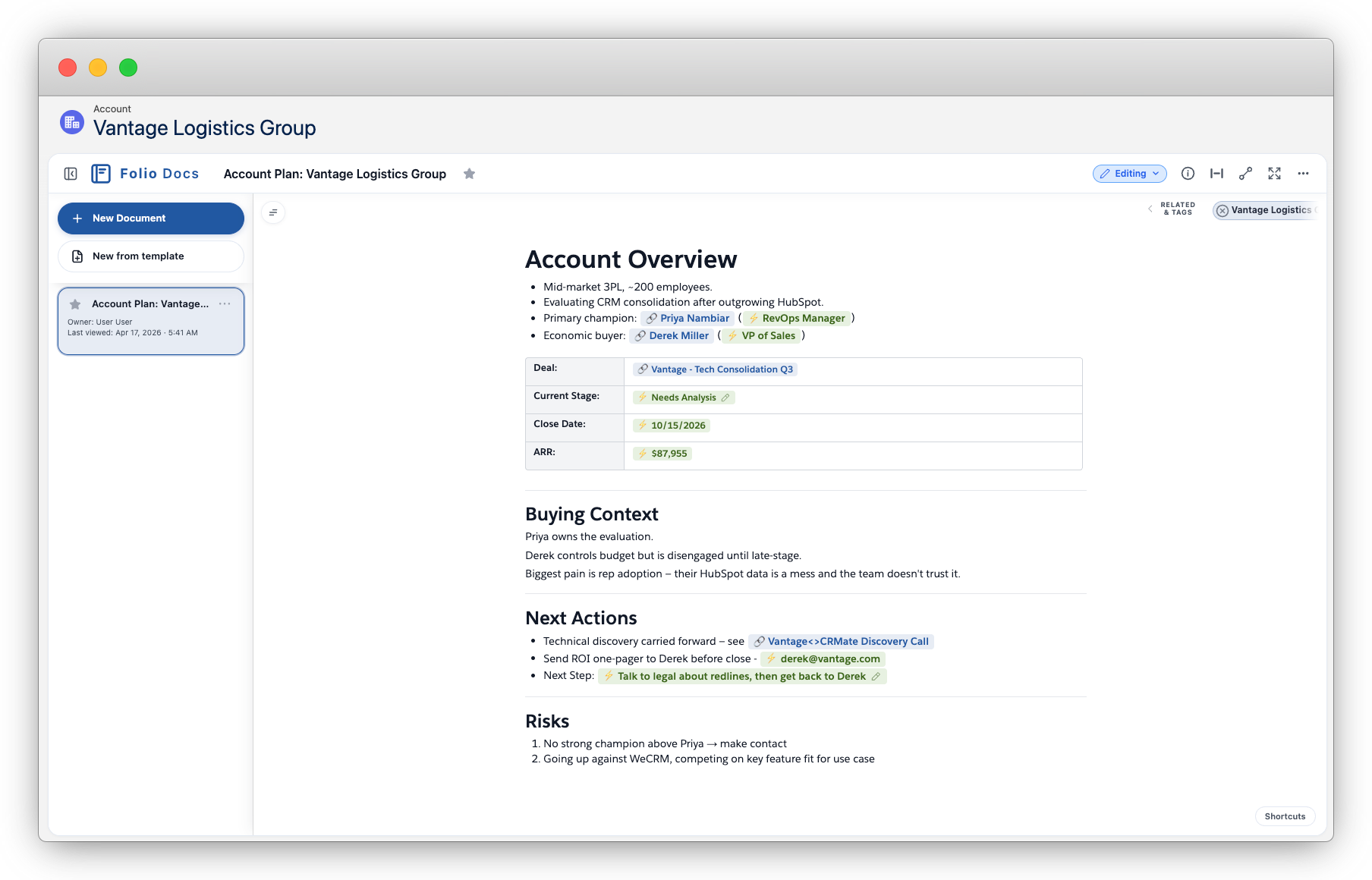Image resolution: width=1372 pixels, height=880 pixels.
Task: Open the document outline icon
Action: point(273,212)
